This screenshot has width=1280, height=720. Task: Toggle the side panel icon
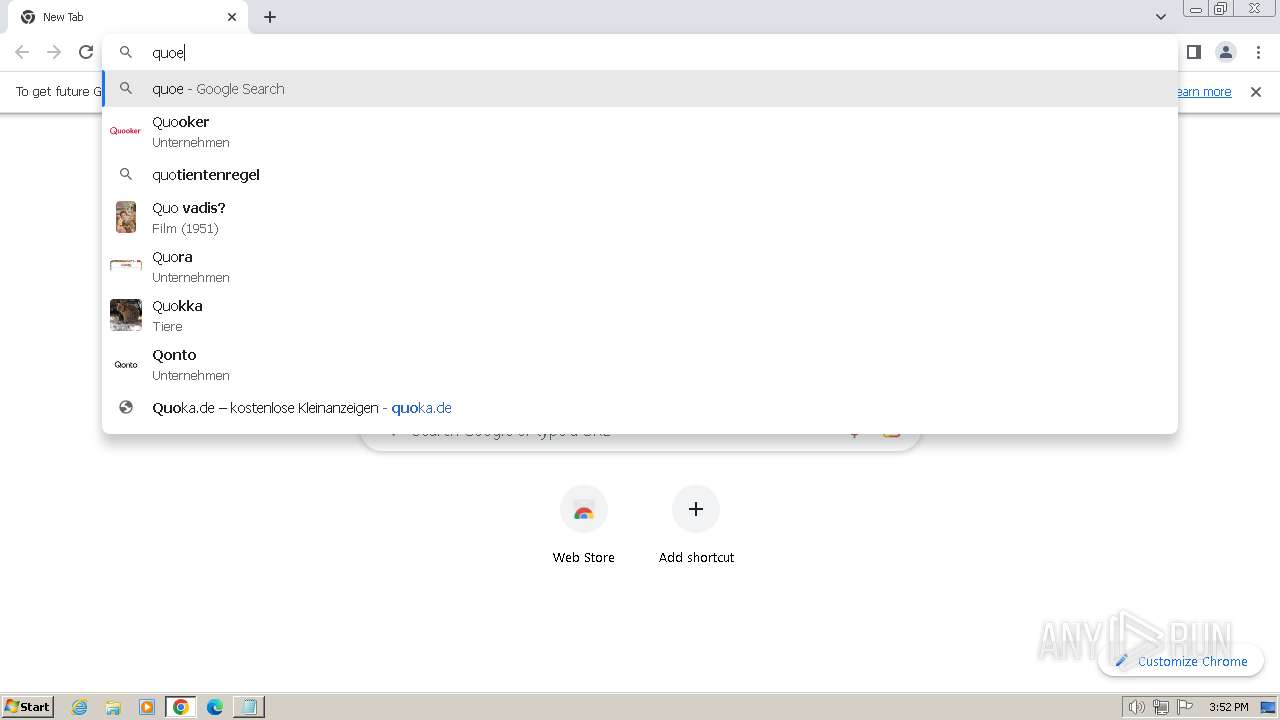[1194, 52]
